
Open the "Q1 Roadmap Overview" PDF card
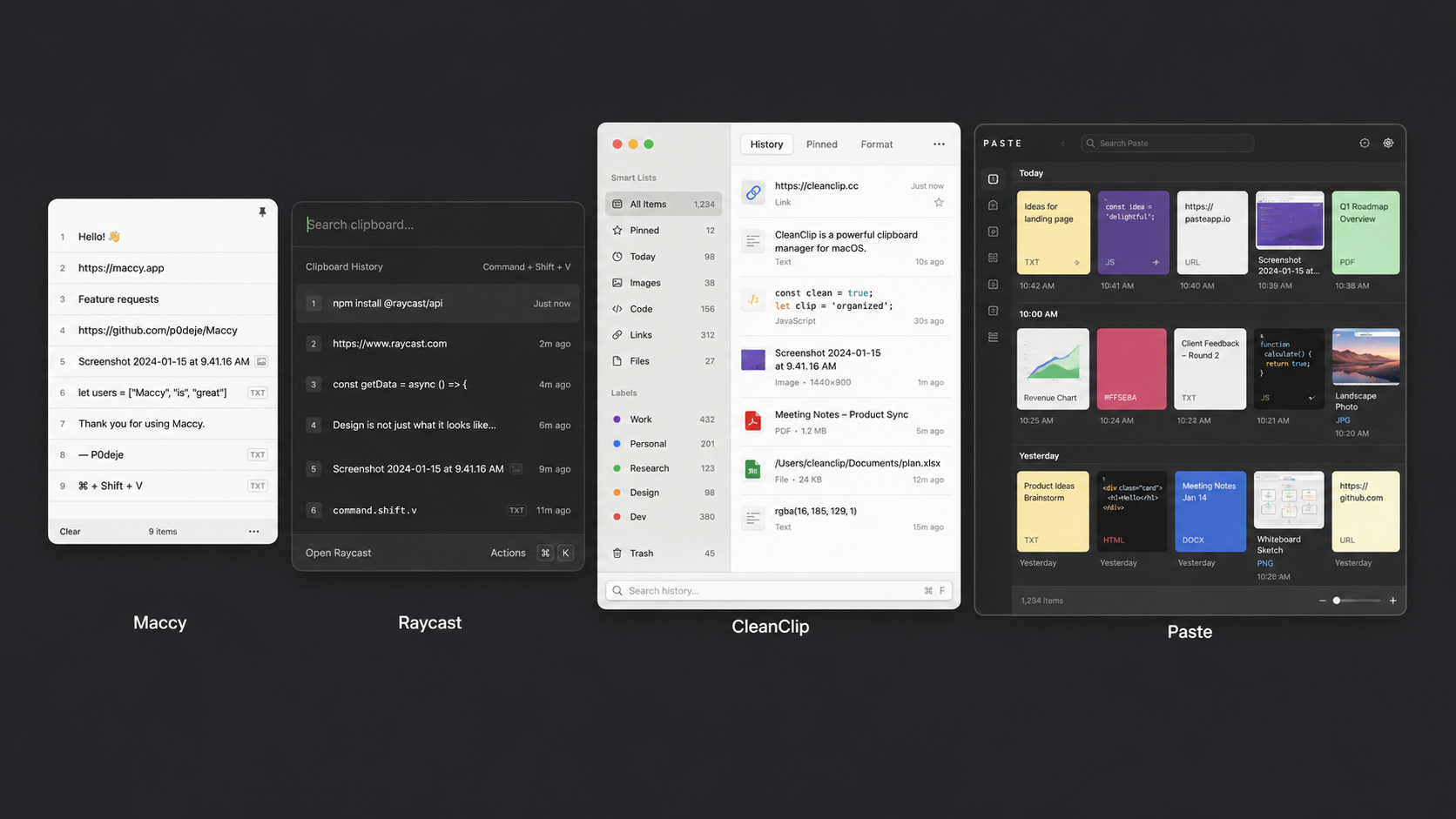(x=1365, y=232)
